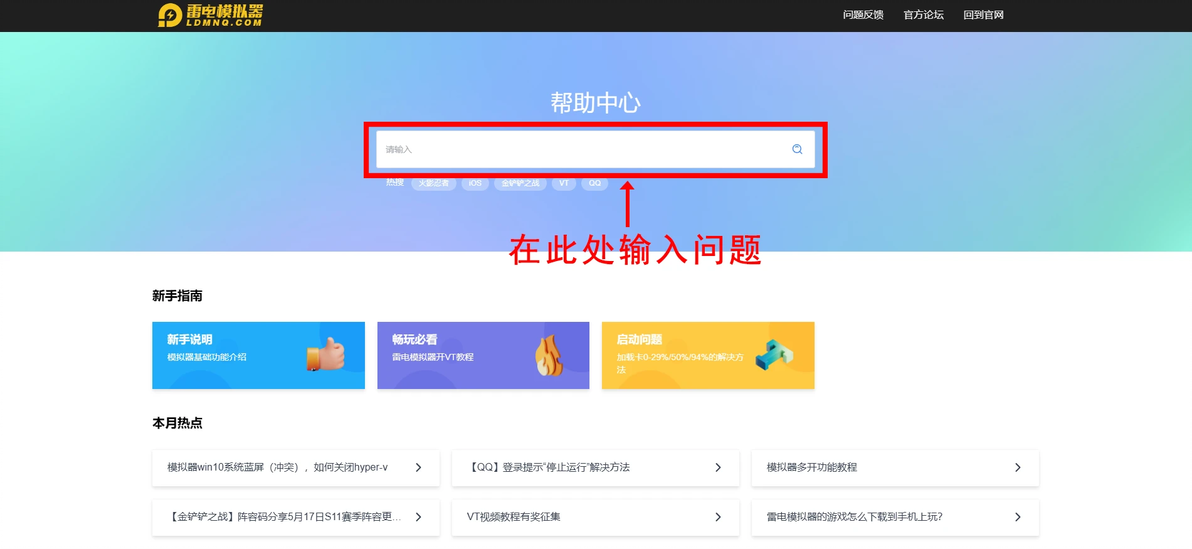Go to 回到官网 in the top navigation
Screen dimensions: 1192x549
coord(983,14)
